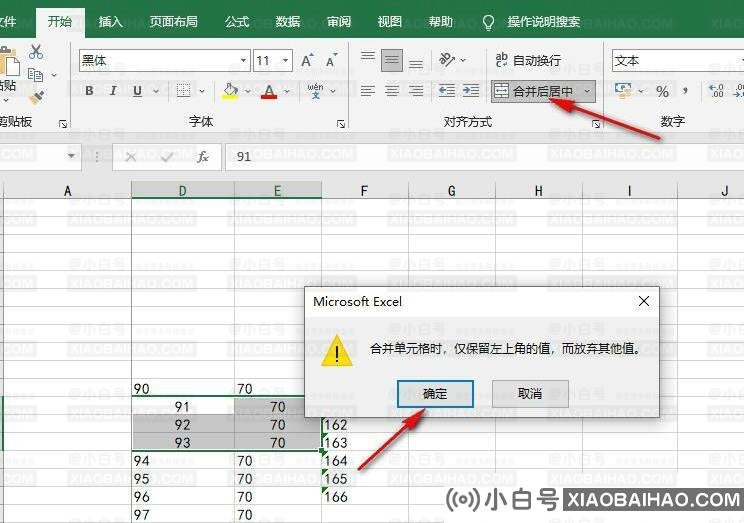Screen dimensions: 744x523
Task: Click 自动换行 wrap text
Action: point(528,60)
